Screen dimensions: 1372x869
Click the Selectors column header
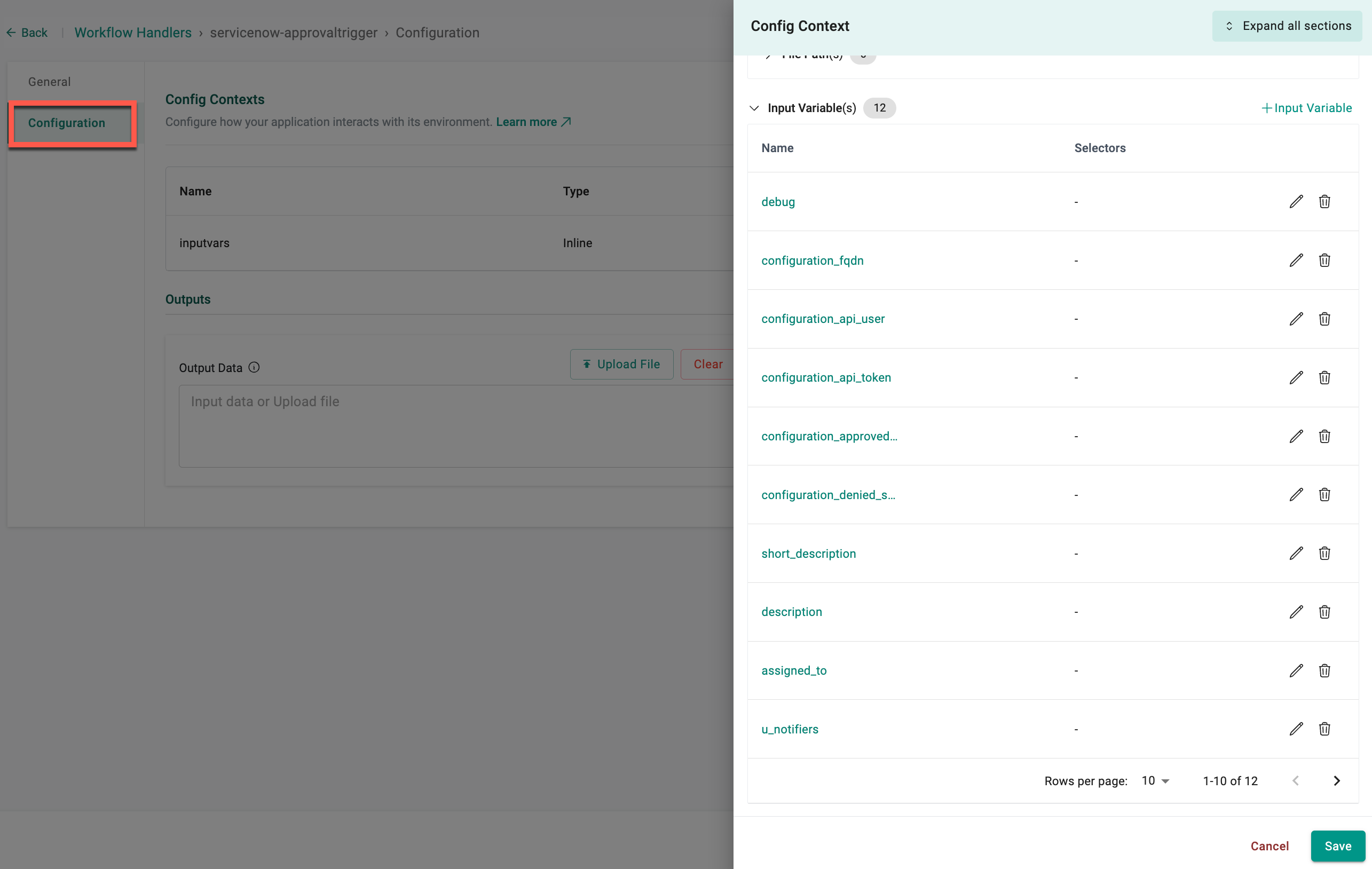tap(1100, 148)
